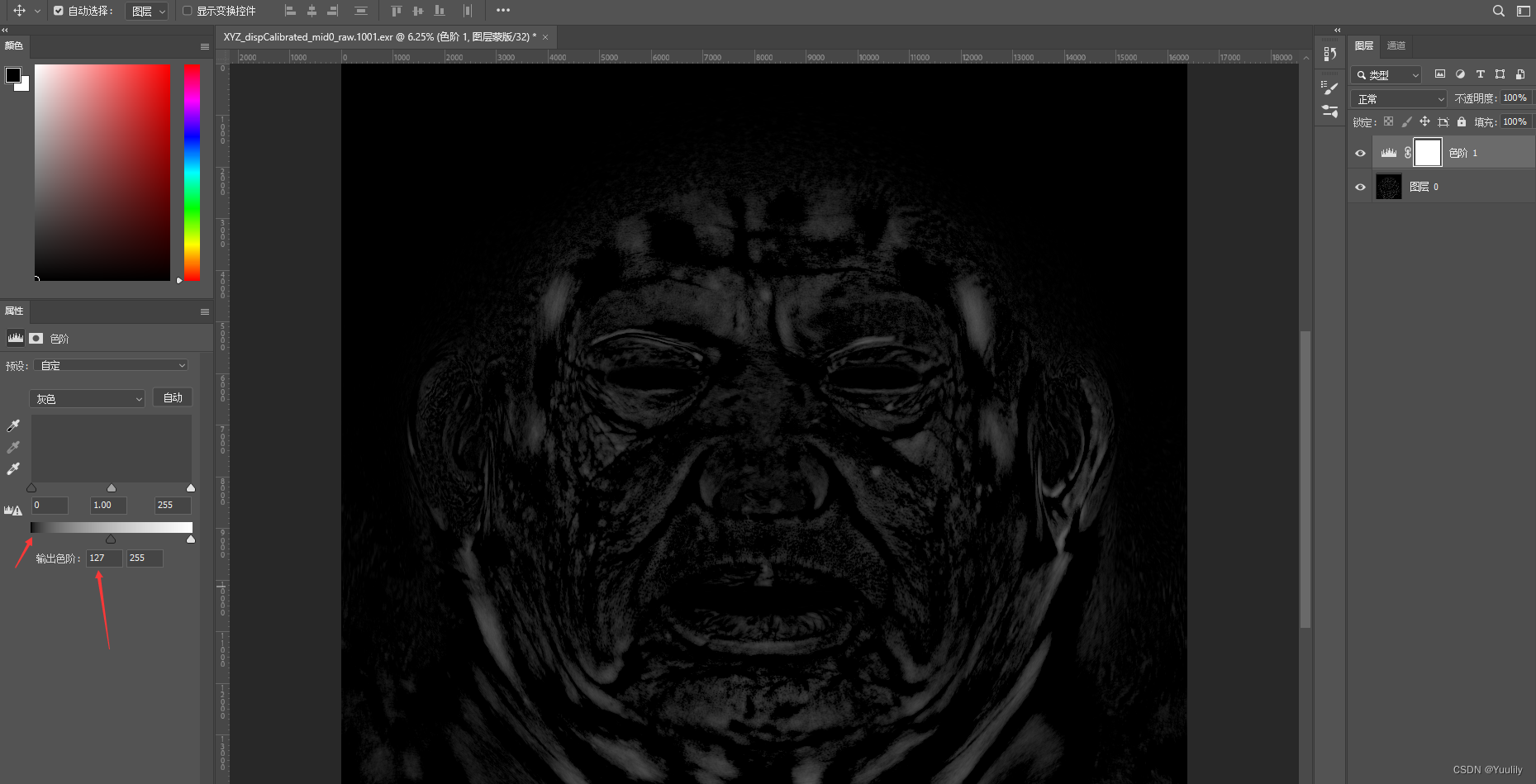1536x784 pixels.
Task: Toggle pixel layer filter icon
Action: point(1440,74)
